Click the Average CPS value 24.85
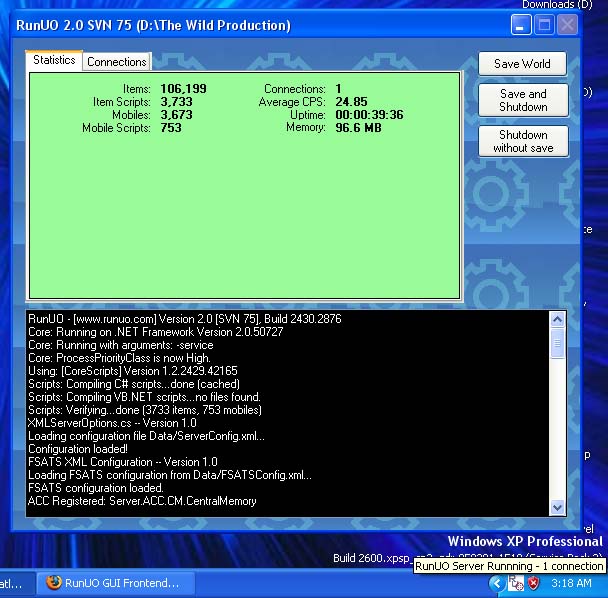The height and width of the screenshot is (598, 608). 351,102
